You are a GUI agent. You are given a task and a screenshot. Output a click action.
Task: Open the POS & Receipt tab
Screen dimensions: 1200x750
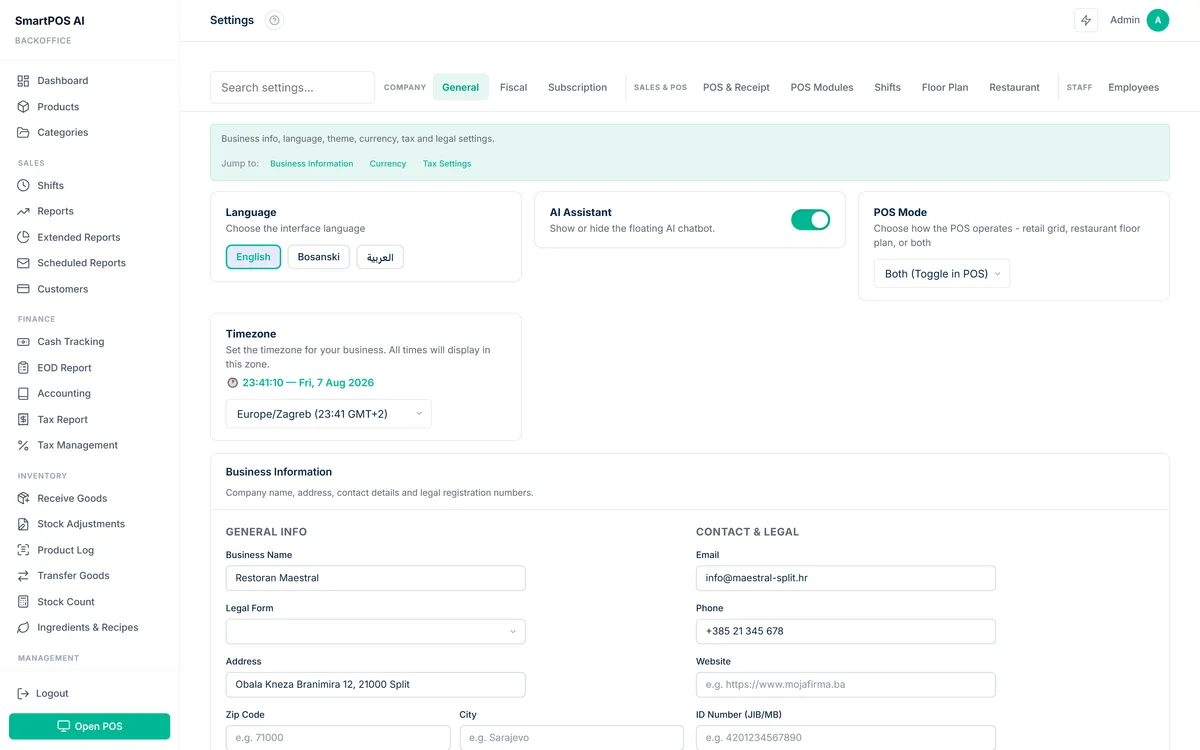pos(736,88)
